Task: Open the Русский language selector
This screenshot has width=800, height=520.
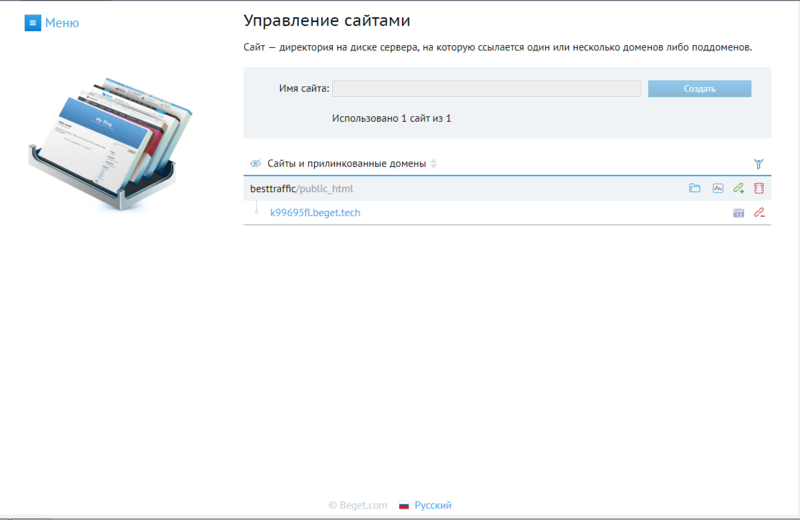Action: pyautogui.click(x=432, y=506)
